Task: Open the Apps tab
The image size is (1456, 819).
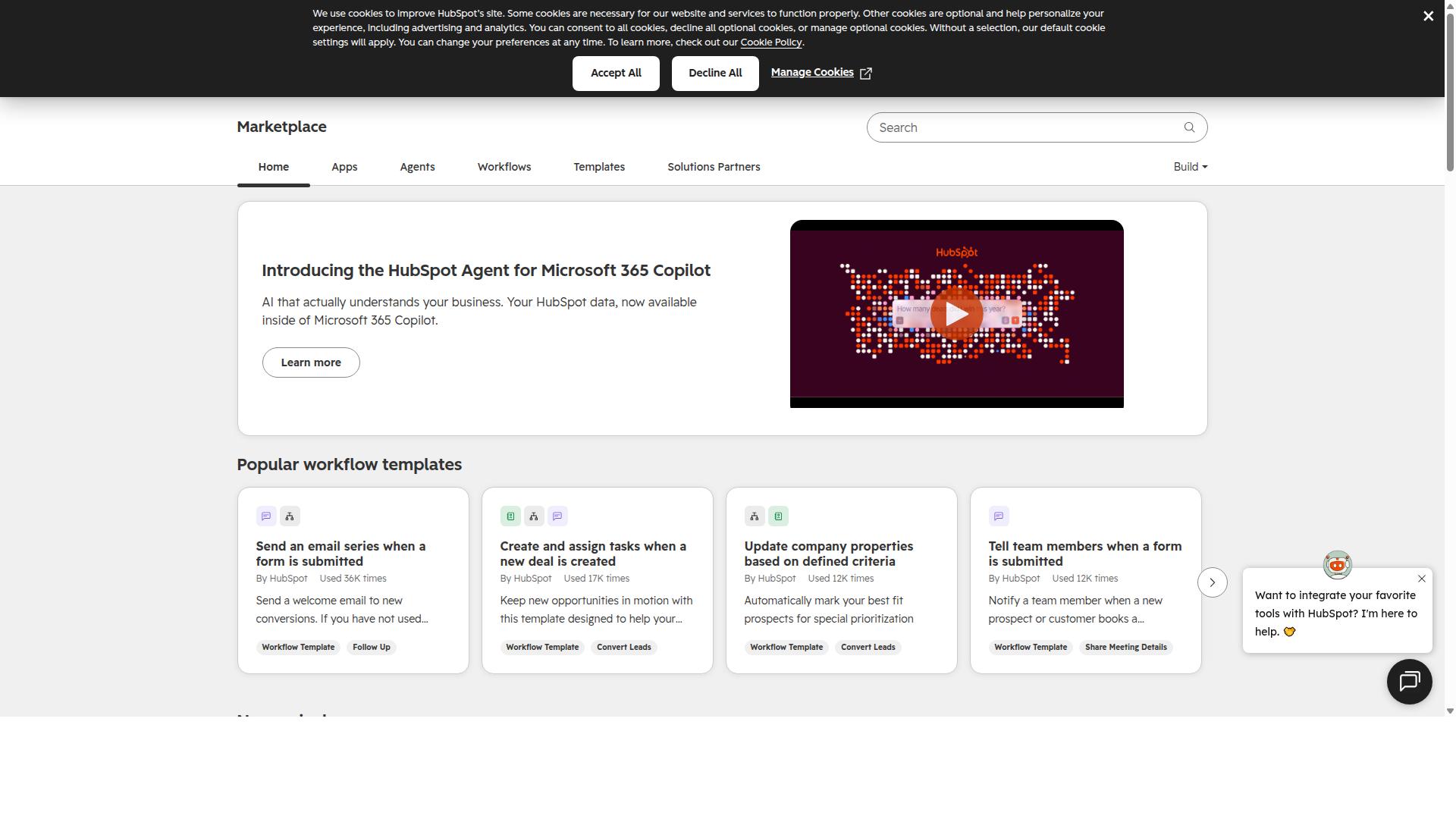Action: 344,168
